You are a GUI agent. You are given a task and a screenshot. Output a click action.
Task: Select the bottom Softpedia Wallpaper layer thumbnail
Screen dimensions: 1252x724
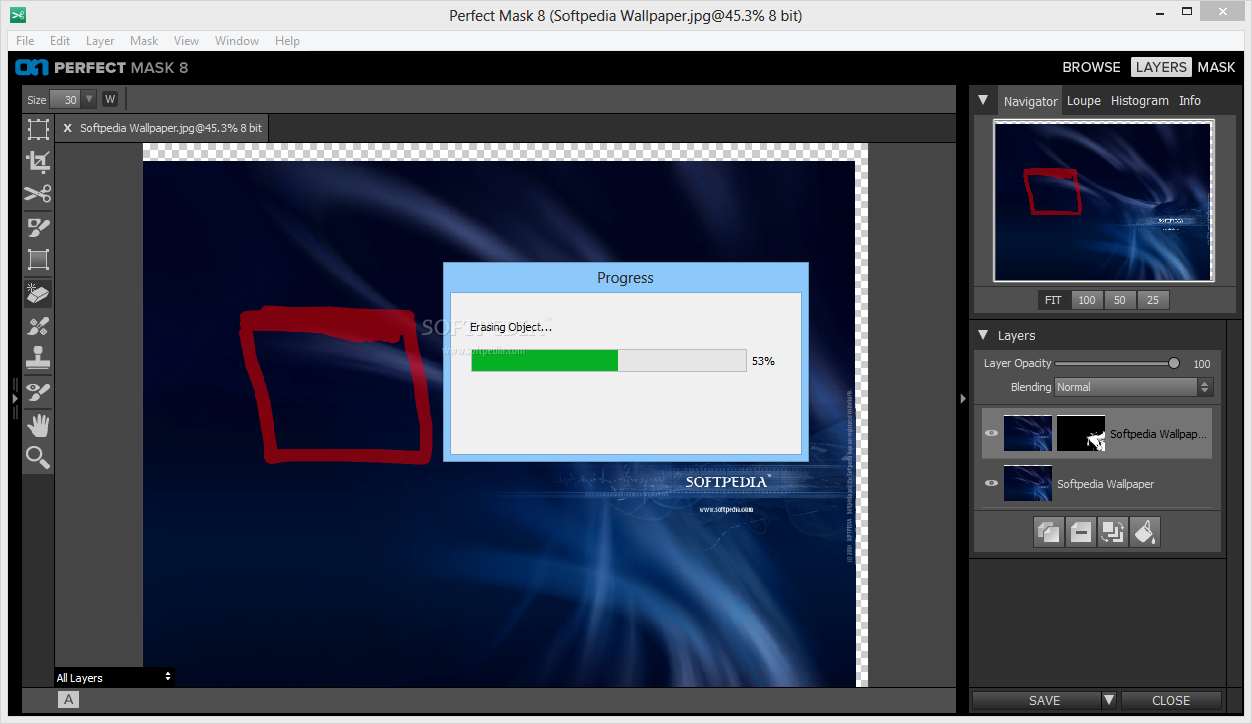1028,483
